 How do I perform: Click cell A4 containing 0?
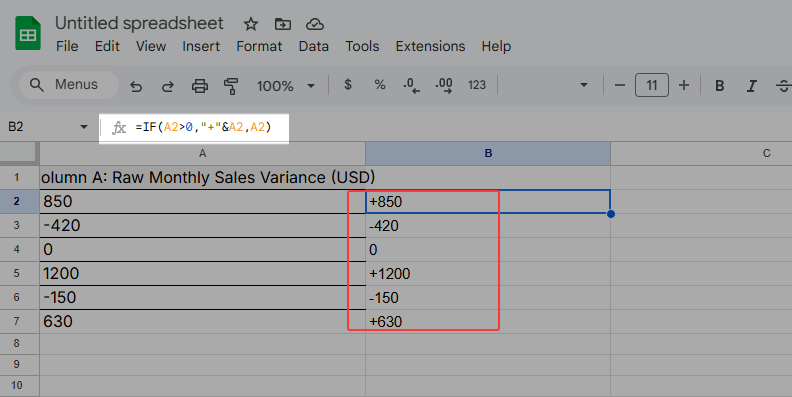click(x=203, y=250)
